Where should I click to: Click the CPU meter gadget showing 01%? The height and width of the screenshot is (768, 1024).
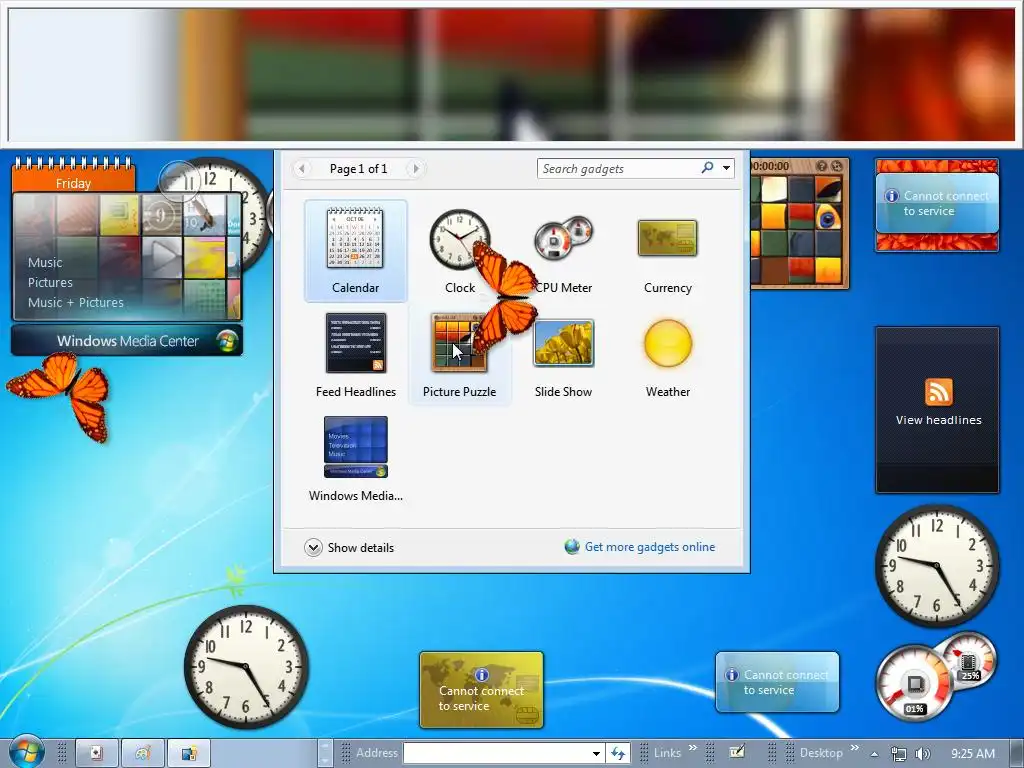(914, 683)
